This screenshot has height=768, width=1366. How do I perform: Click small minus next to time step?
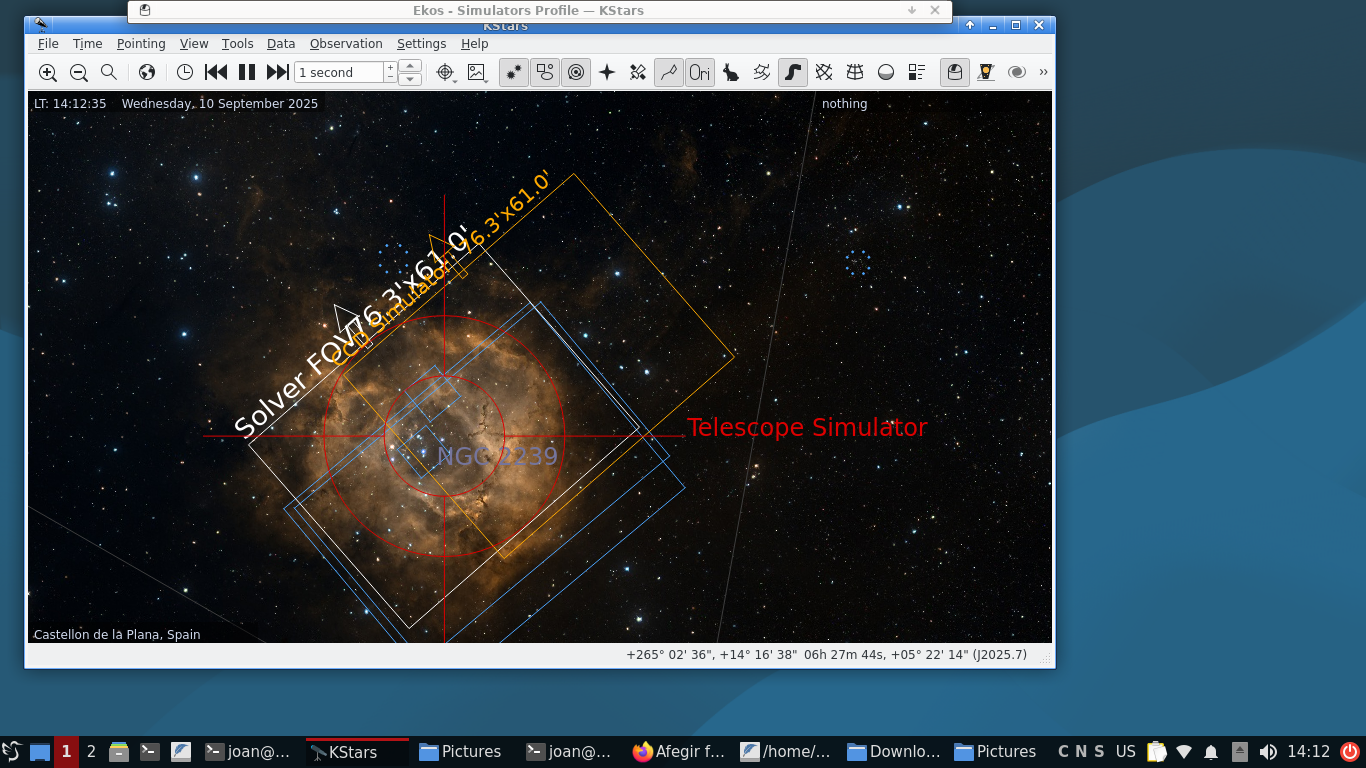(391, 78)
